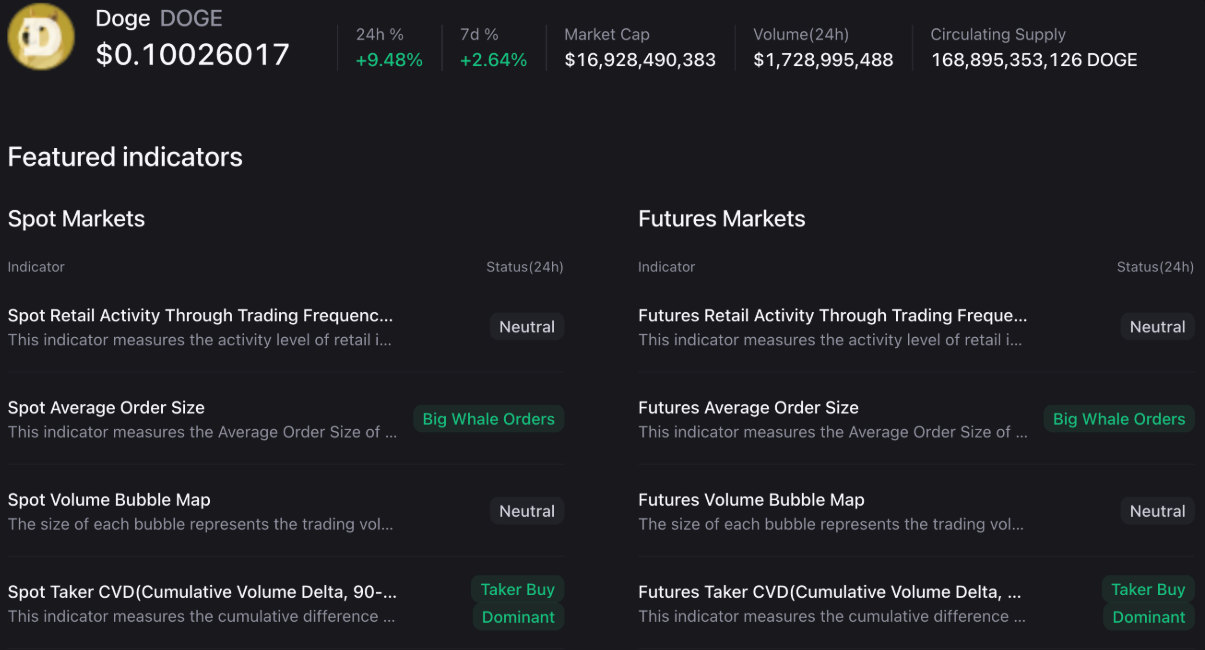Open Spot Volume Bubble Map indicator
The width and height of the screenshot is (1205, 650).
tap(109, 499)
